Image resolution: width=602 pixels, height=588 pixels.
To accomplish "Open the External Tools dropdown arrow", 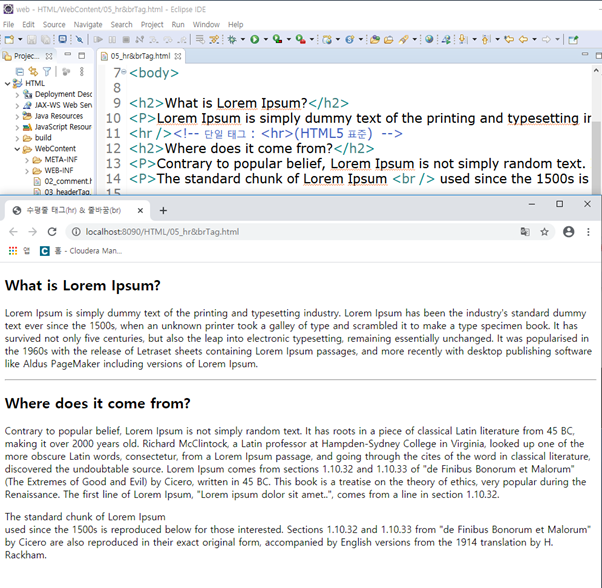I will pyautogui.click(x=312, y=40).
